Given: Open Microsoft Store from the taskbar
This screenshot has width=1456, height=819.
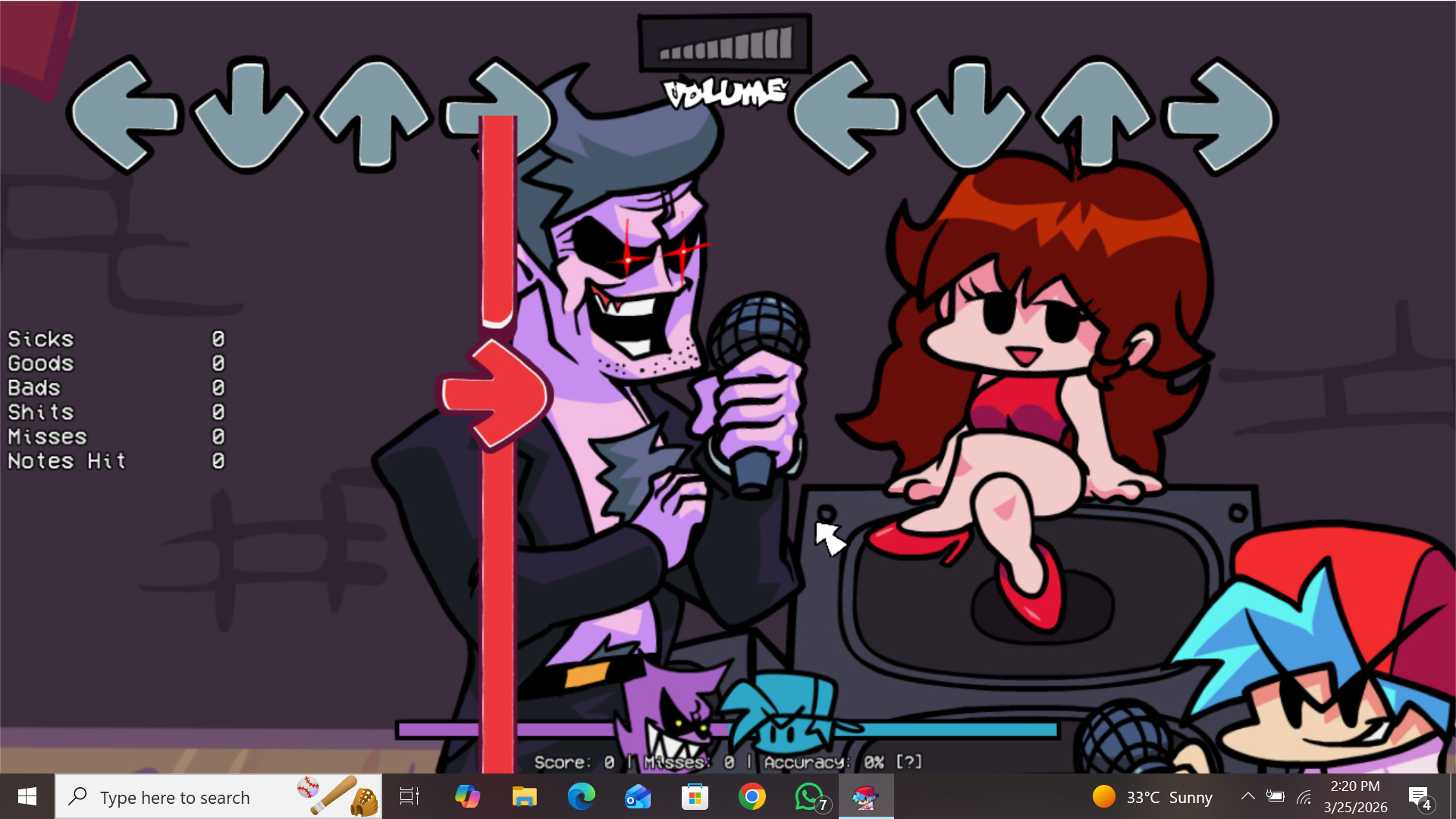Looking at the screenshot, I should (x=695, y=796).
